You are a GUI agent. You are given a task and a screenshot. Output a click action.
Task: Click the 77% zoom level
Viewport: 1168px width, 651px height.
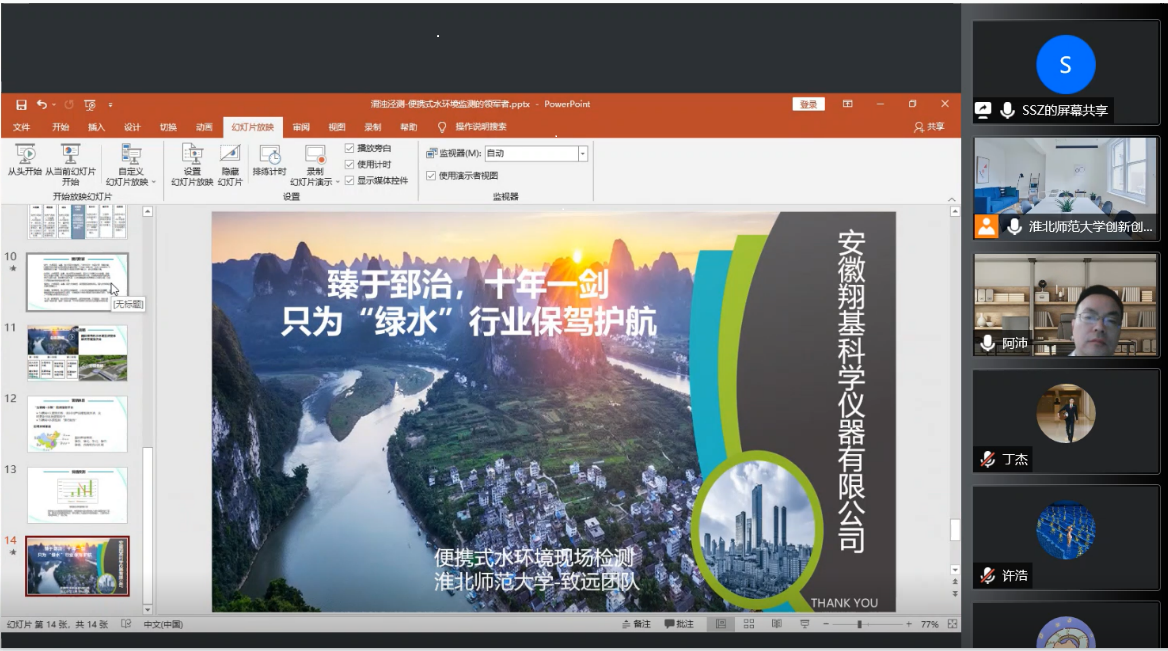pyautogui.click(x=929, y=624)
